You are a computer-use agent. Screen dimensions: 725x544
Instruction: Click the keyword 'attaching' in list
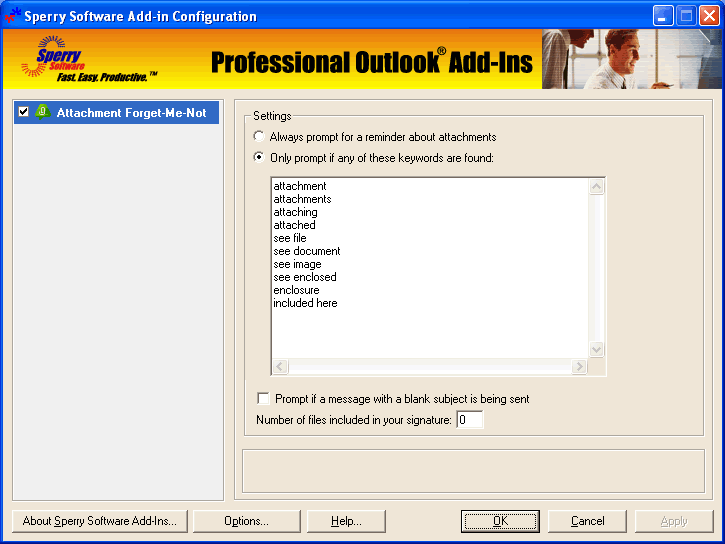tap(295, 212)
